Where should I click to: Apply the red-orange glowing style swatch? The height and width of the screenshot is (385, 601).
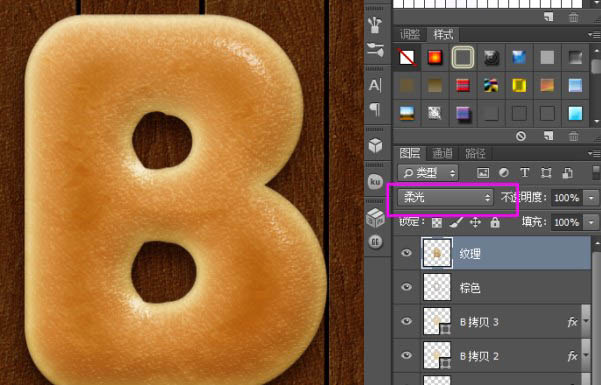click(x=435, y=58)
